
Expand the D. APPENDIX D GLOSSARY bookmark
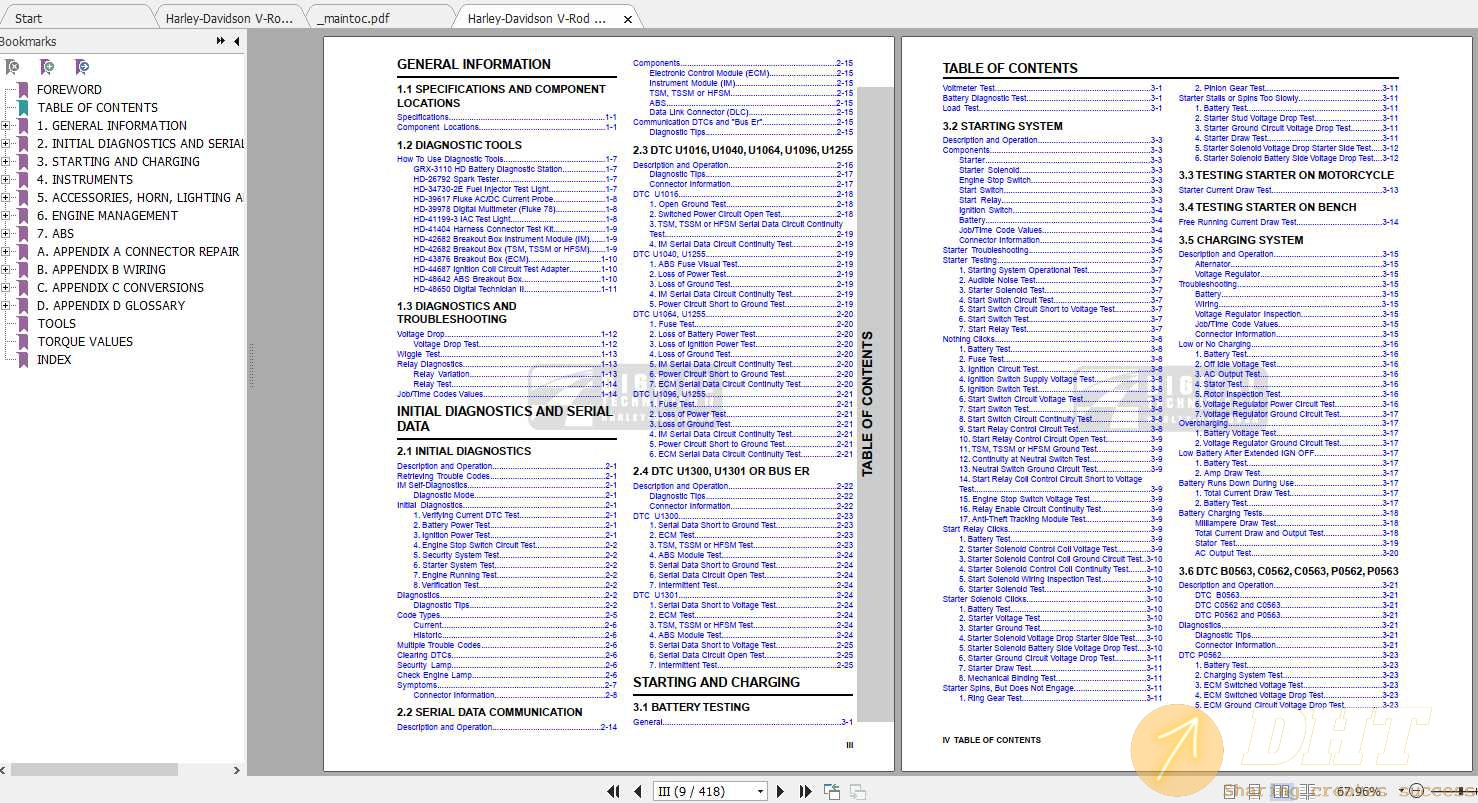point(6,306)
